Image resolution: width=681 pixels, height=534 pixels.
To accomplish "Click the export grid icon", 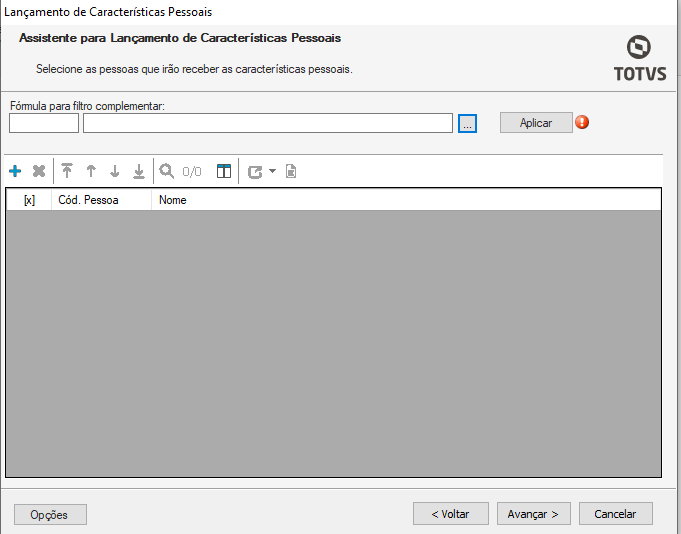I will [x=255, y=172].
